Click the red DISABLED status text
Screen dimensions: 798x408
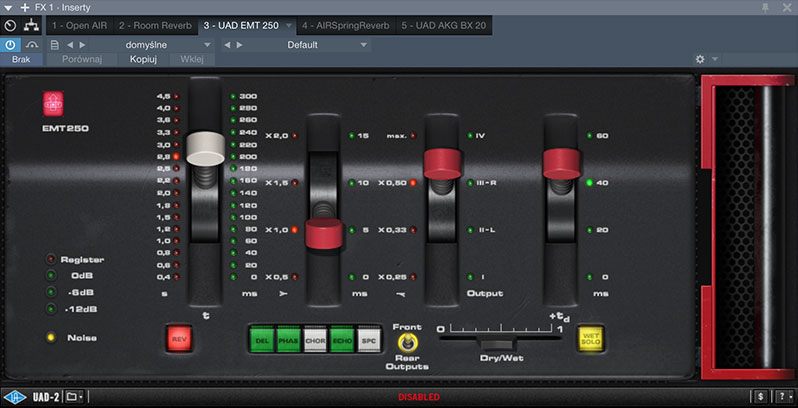click(x=419, y=397)
